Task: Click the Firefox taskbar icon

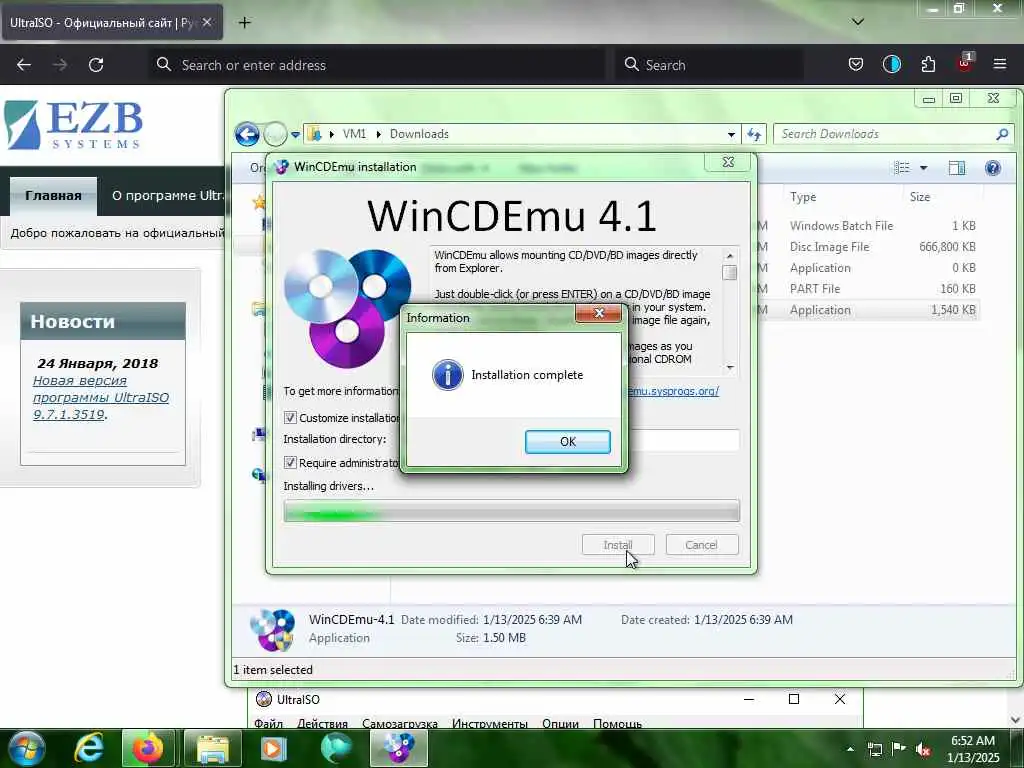Action: [x=148, y=748]
